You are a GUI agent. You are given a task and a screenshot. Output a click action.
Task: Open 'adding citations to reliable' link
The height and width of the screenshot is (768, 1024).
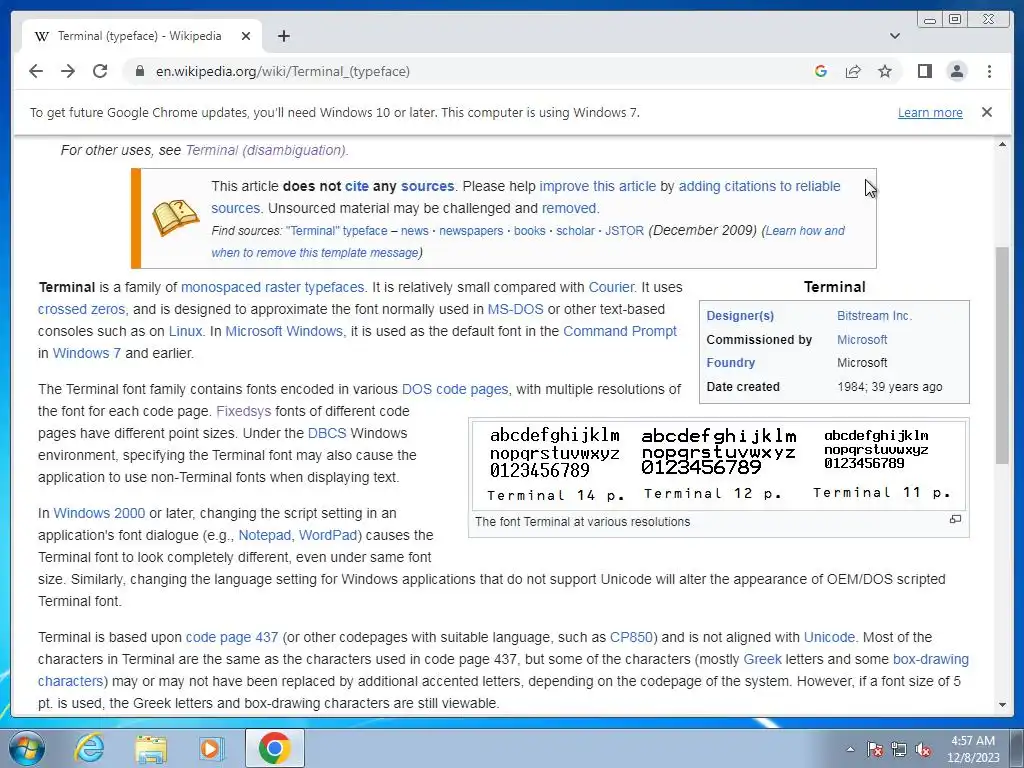pyautogui.click(x=760, y=186)
